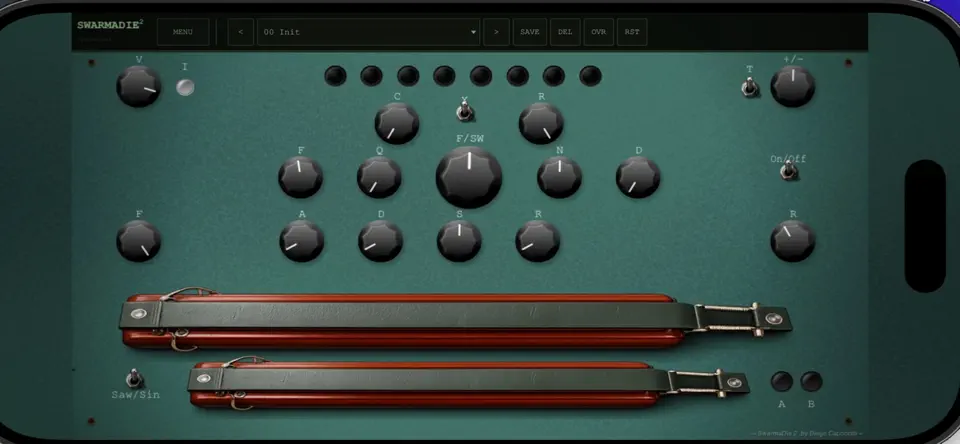The image size is (960, 444).
Task: Click the silver I indicator button
Action: click(185, 88)
